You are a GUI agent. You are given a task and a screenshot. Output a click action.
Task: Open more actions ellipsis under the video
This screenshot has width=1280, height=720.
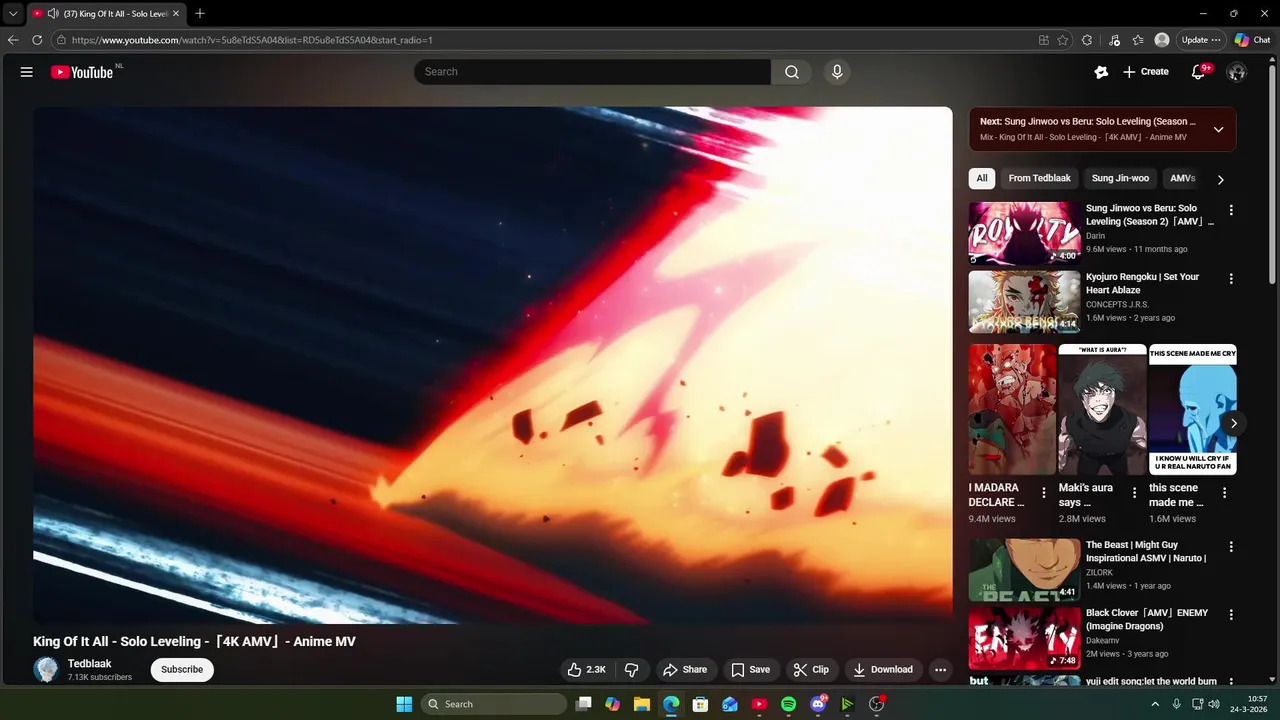(x=940, y=670)
